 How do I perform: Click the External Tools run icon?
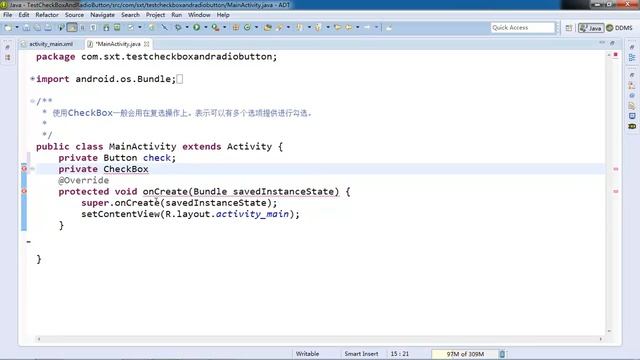pyautogui.click(x=215, y=28)
